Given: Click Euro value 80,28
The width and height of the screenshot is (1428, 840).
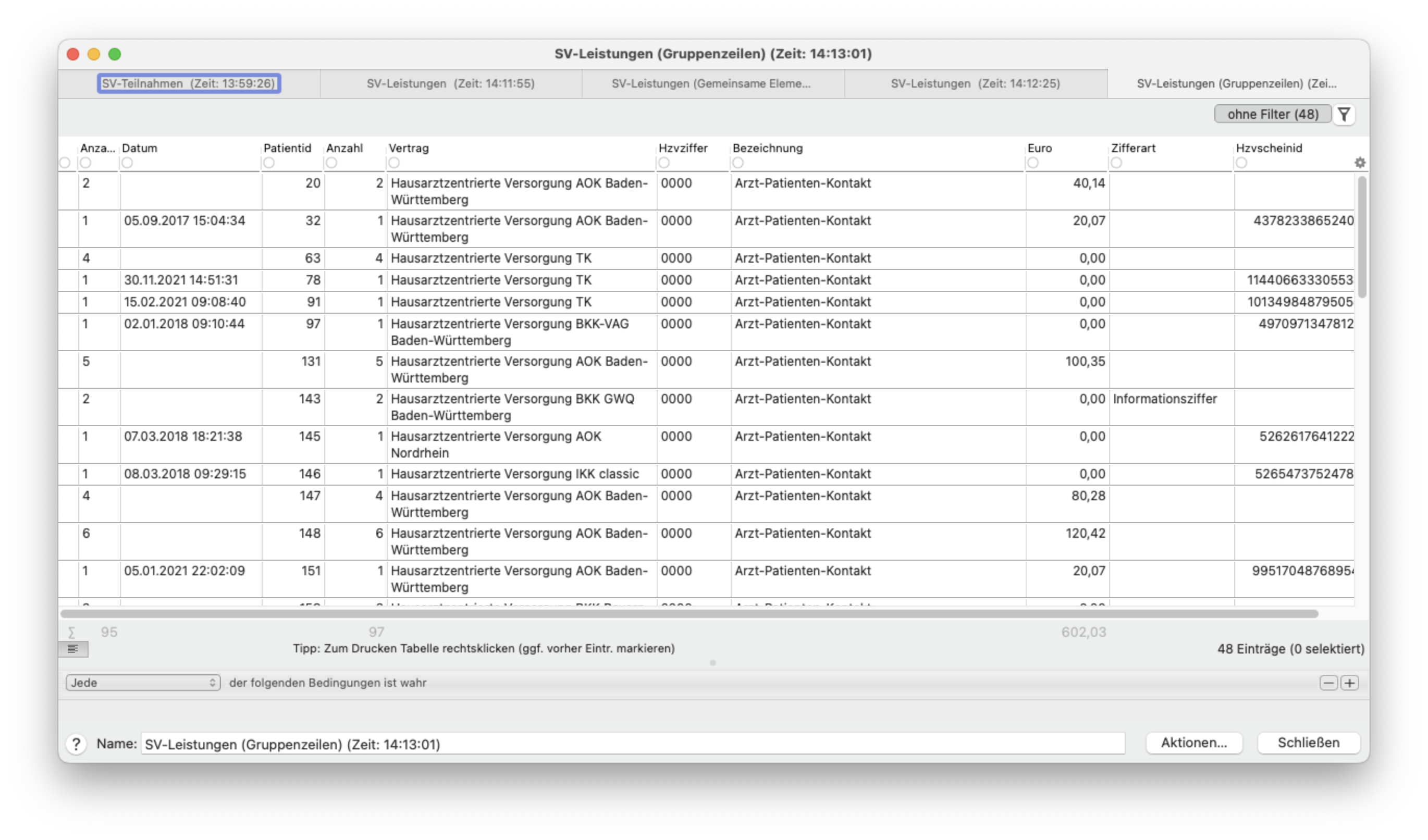Looking at the screenshot, I should 1088,496.
